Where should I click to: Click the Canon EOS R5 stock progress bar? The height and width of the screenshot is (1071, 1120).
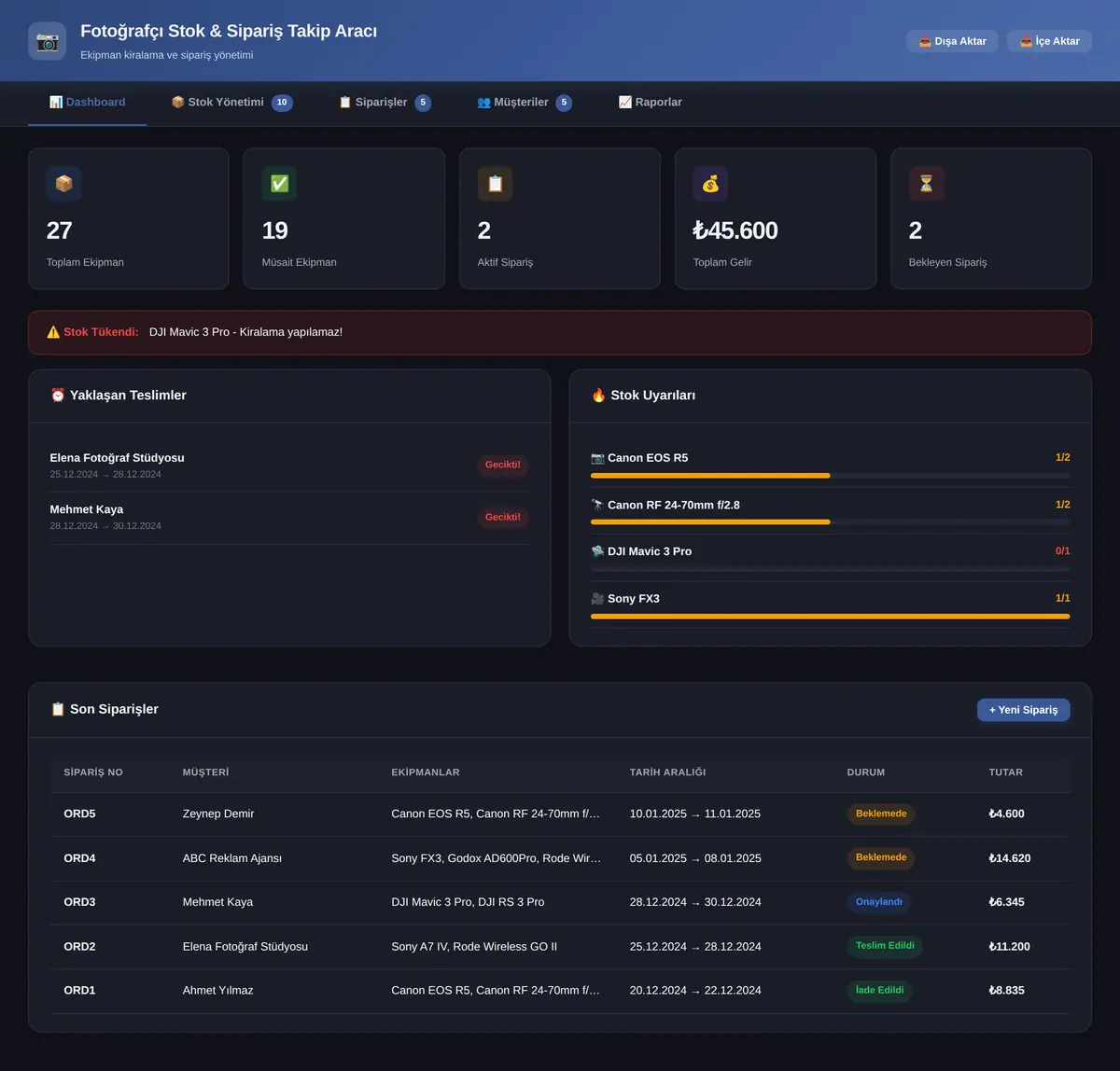(830, 476)
